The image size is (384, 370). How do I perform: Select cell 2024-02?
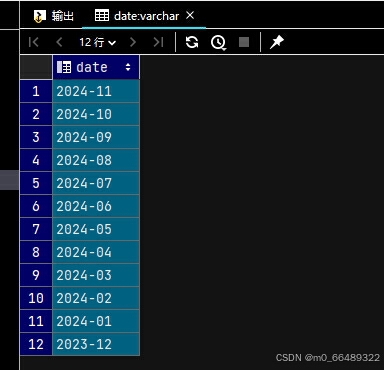click(x=96, y=298)
